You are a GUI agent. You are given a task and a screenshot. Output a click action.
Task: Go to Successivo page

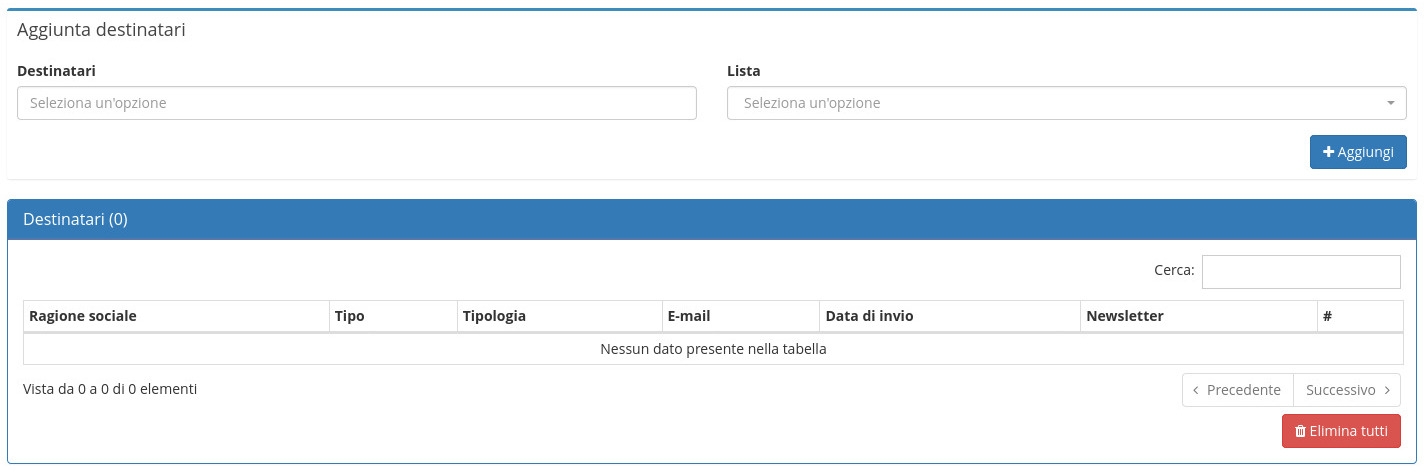click(1347, 390)
